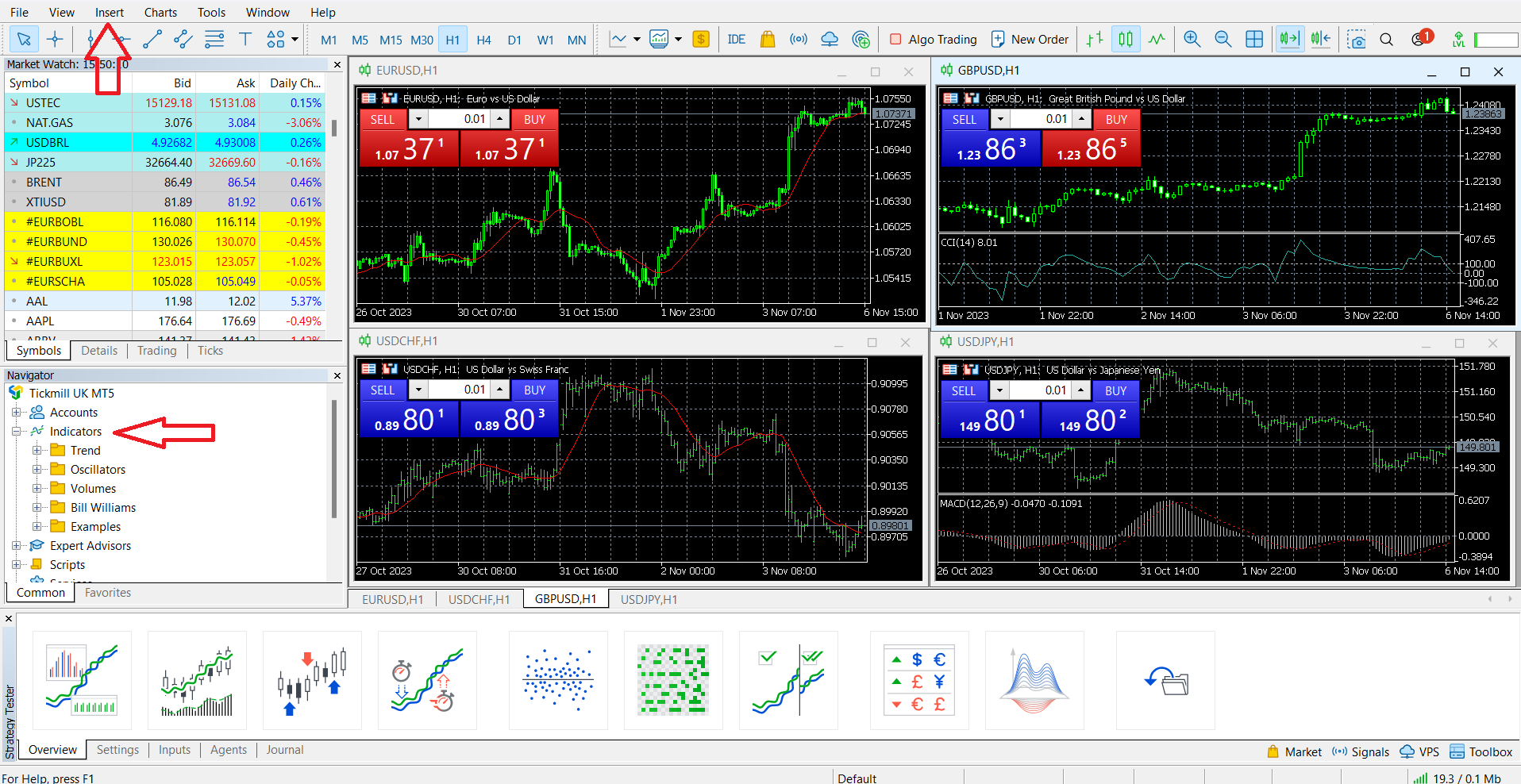The height and width of the screenshot is (784, 1521).
Task: Switch to the USDJPY,H1 chart tab
Action: [x=649, y=599]
